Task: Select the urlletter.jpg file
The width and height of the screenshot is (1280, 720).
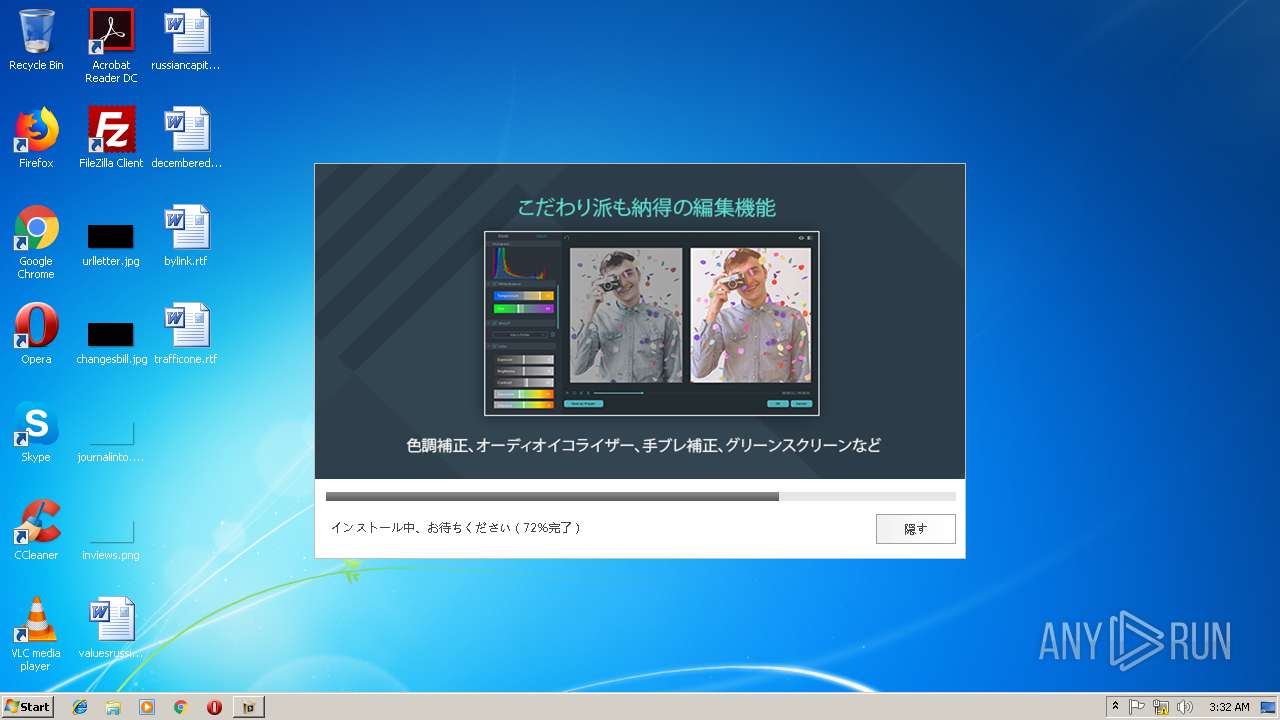Action: point(111,246)
